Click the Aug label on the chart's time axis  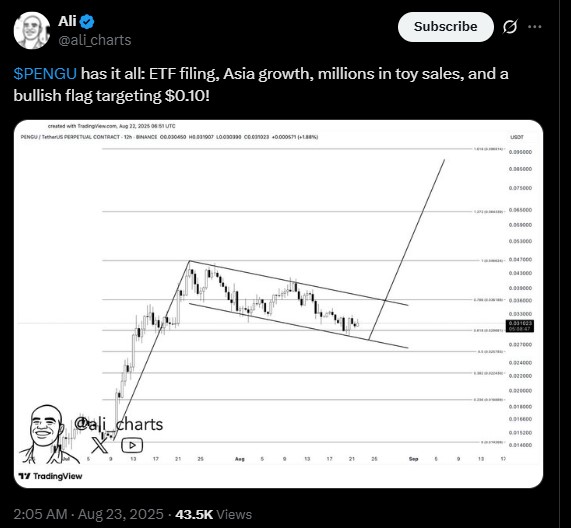[239, 459]
